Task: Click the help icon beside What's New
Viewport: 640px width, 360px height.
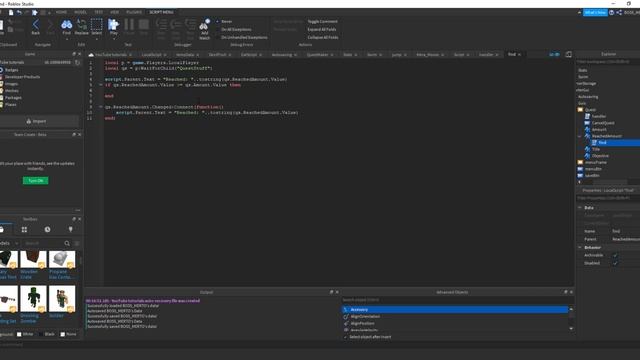Action: [611, 13]
